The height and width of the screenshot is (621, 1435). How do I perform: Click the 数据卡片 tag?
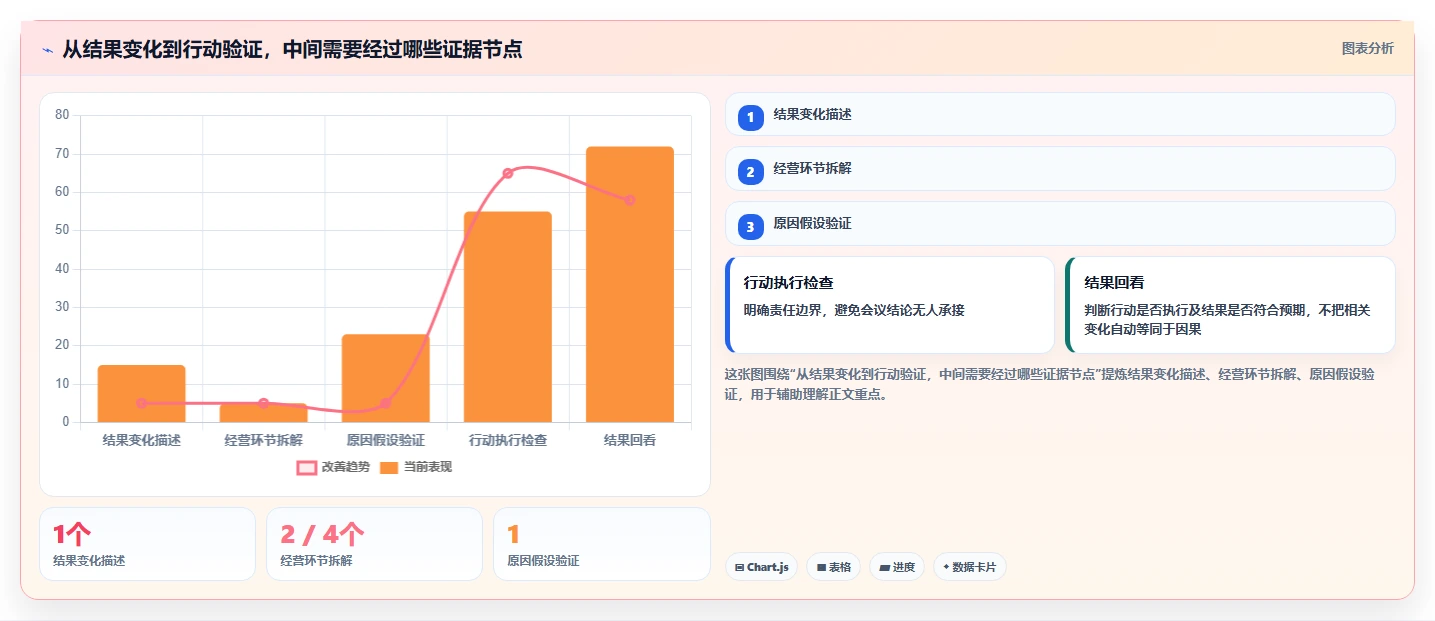[969, 567]
